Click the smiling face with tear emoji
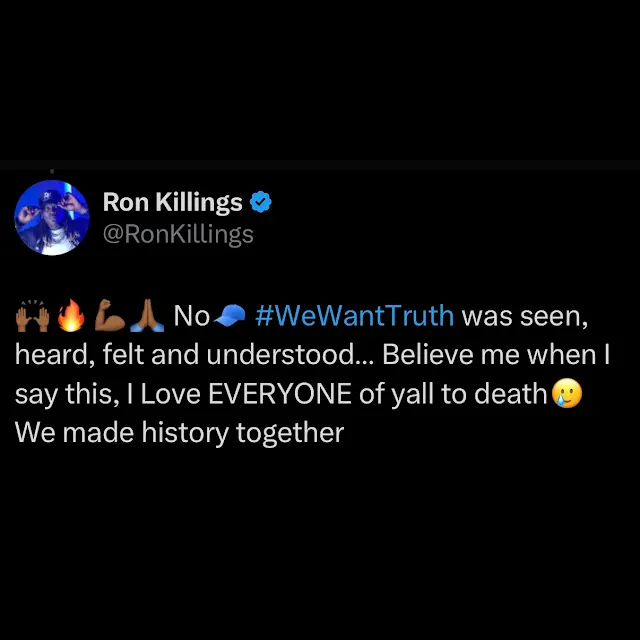 tap(567, 393)
